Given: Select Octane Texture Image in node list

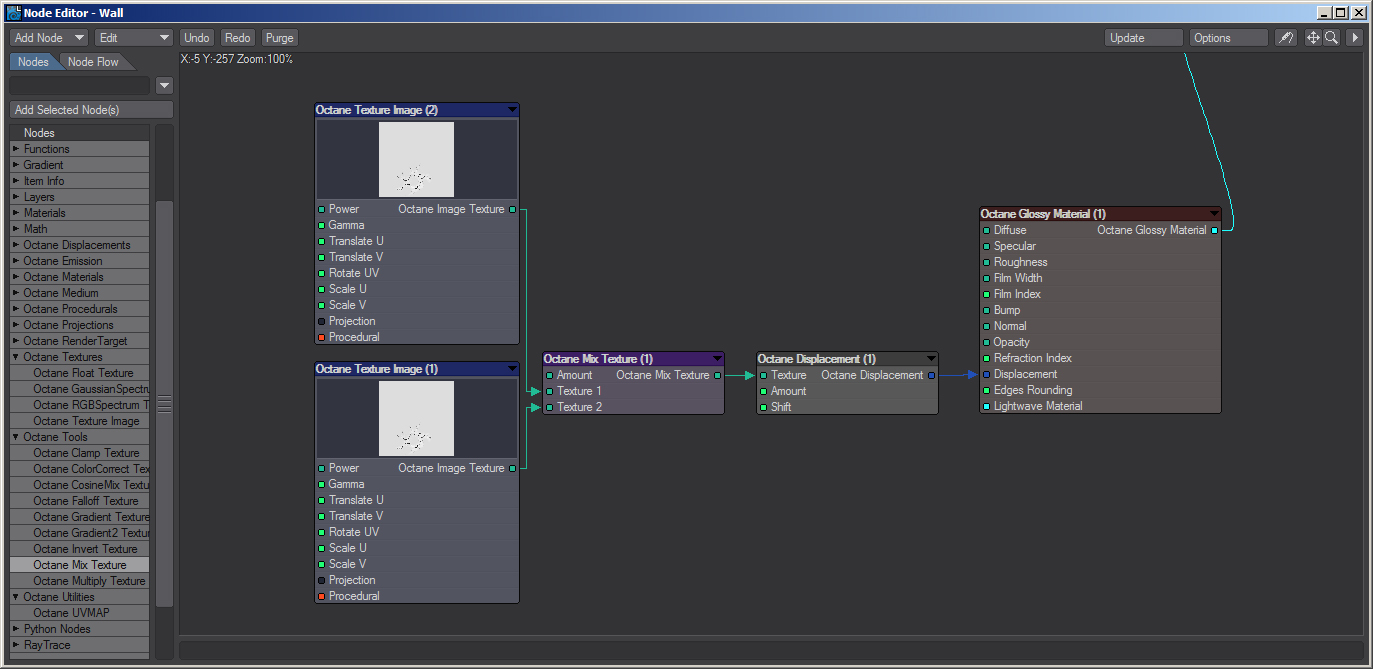Looking at the screenshot, I should (80, 421).
